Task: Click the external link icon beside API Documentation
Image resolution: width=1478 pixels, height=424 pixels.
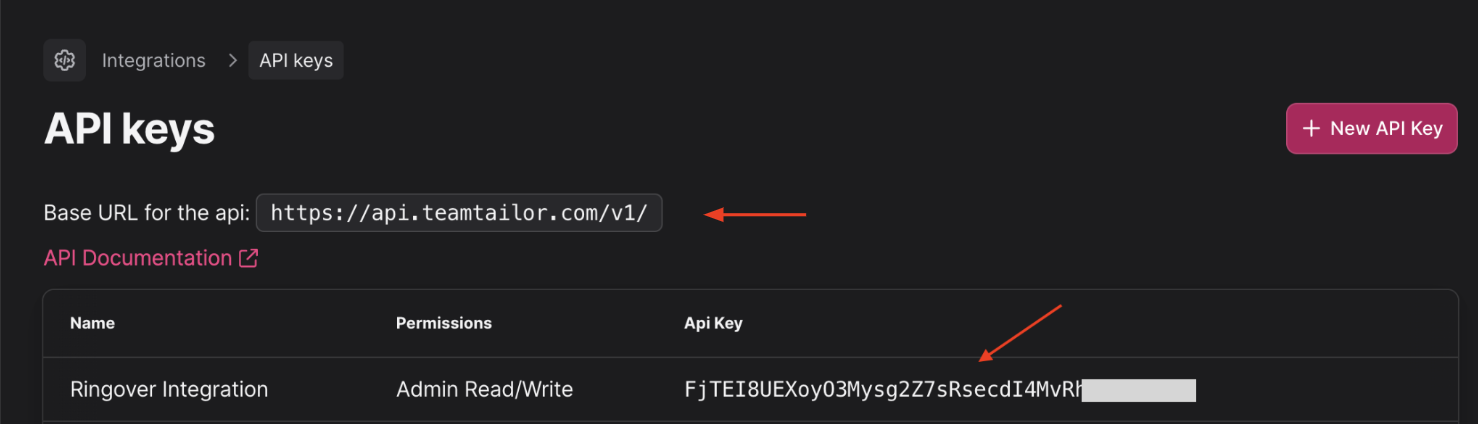Action: [248, 258]
